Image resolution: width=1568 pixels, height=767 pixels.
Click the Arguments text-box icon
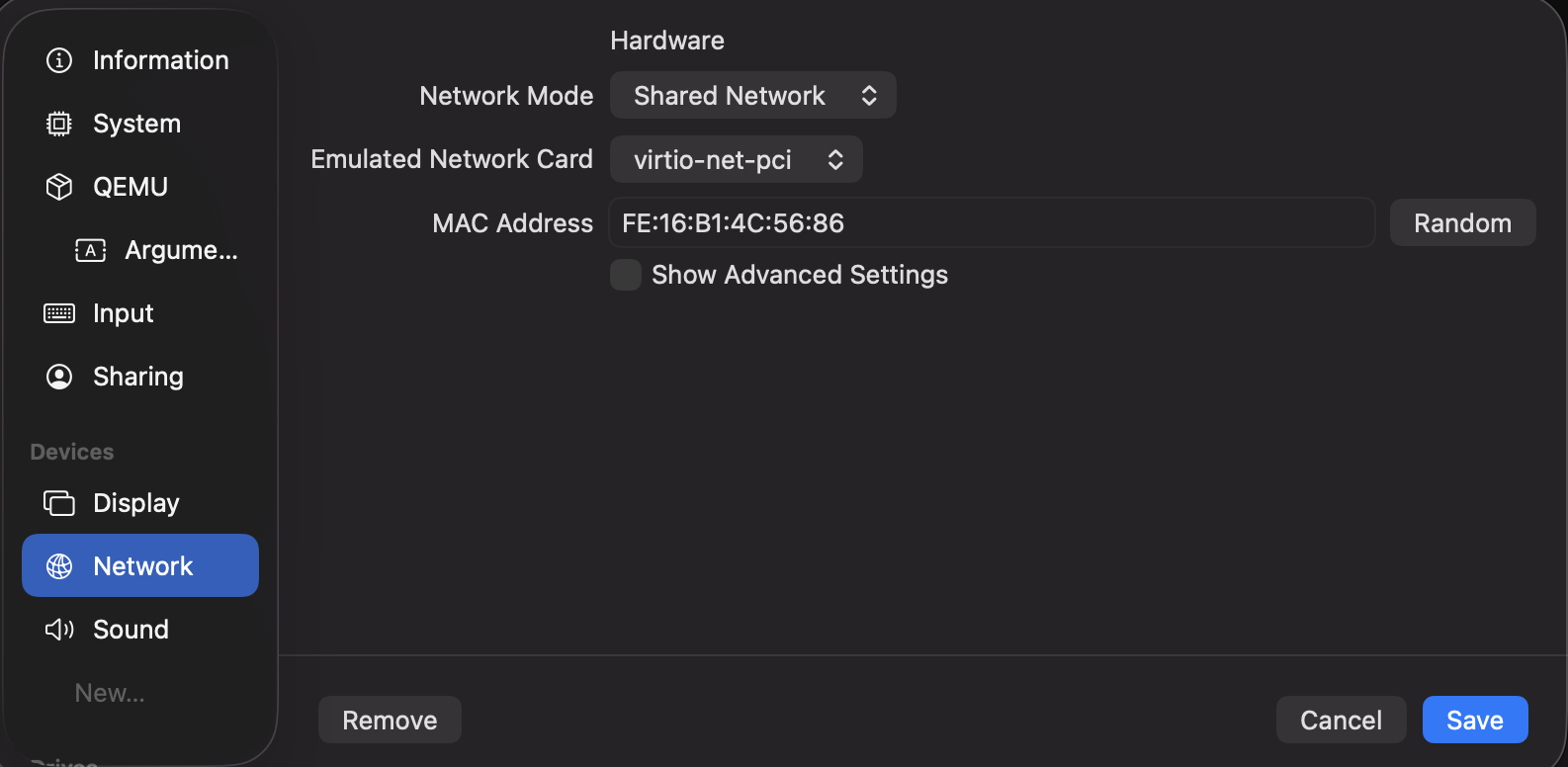click(x=91, y=250)
